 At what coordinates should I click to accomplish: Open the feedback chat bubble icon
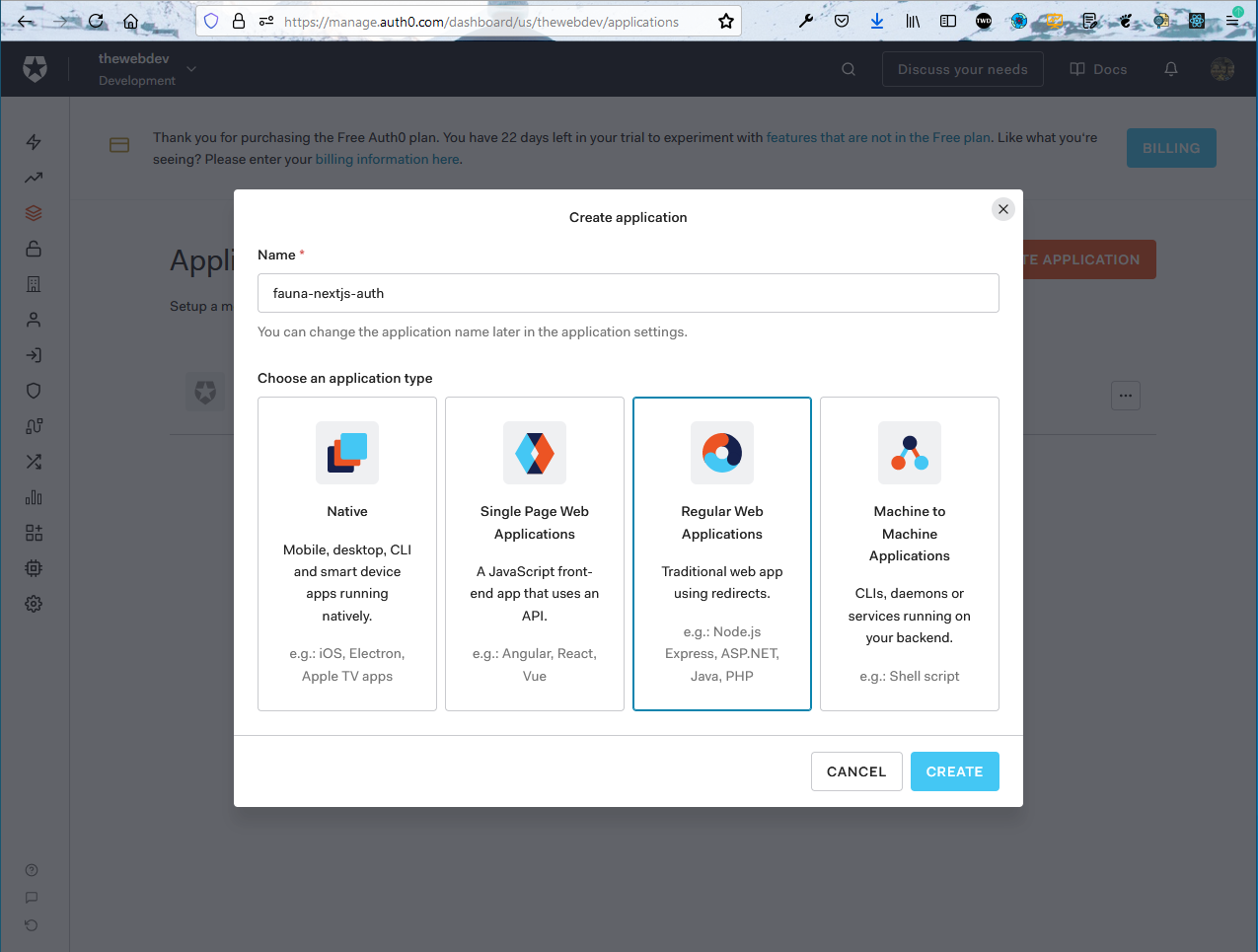click(32, 898)
